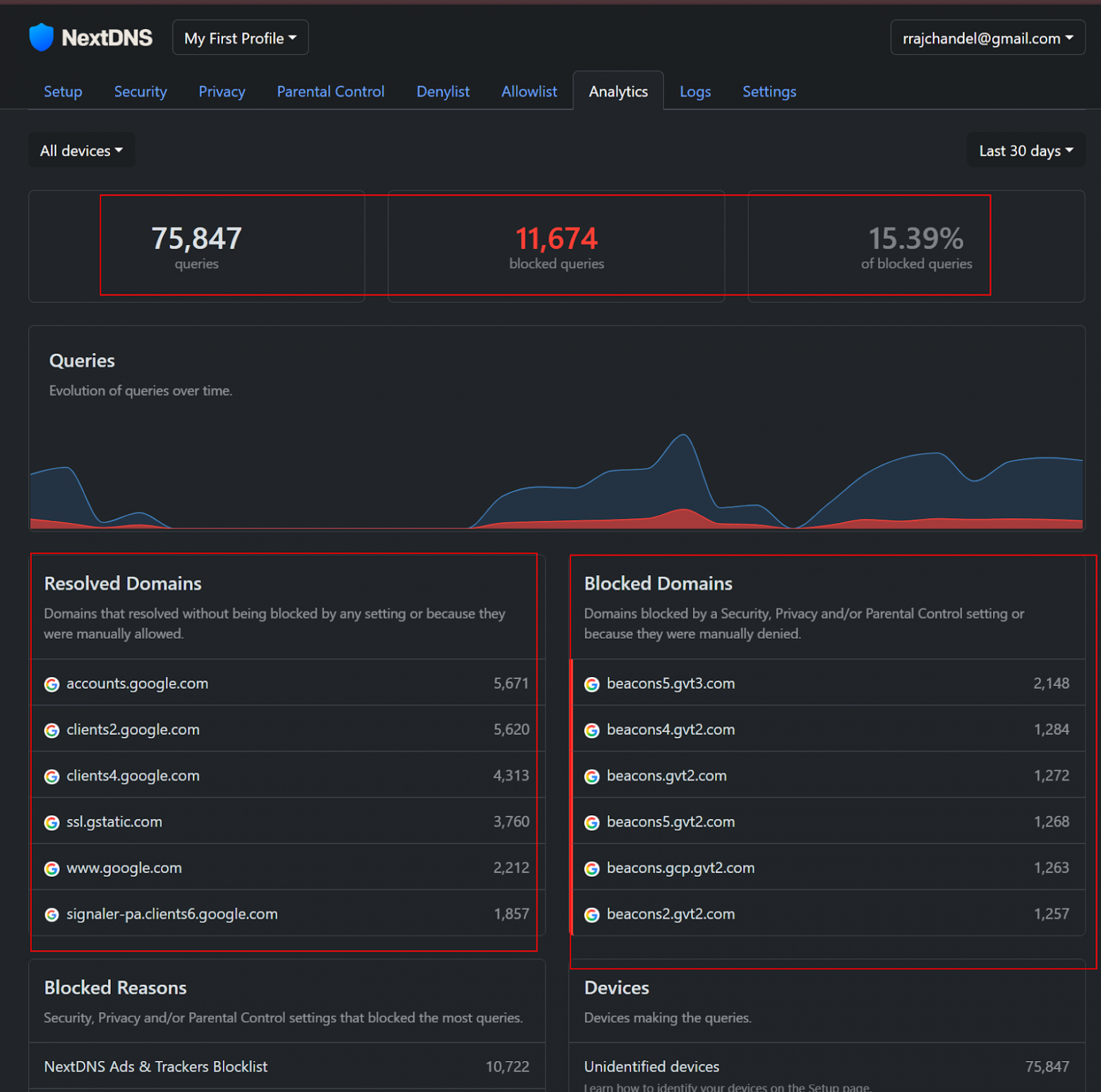
Task: Click the Google icon beside clients4.google.com
Action: [52, 775]
